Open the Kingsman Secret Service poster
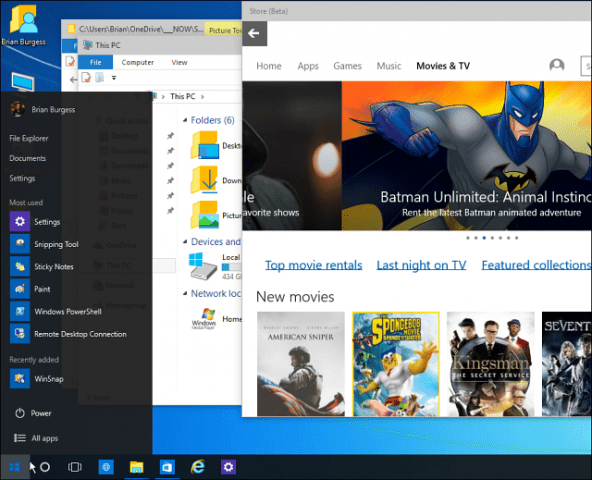The height and width of the screenshot is (480, 592). 491,364
